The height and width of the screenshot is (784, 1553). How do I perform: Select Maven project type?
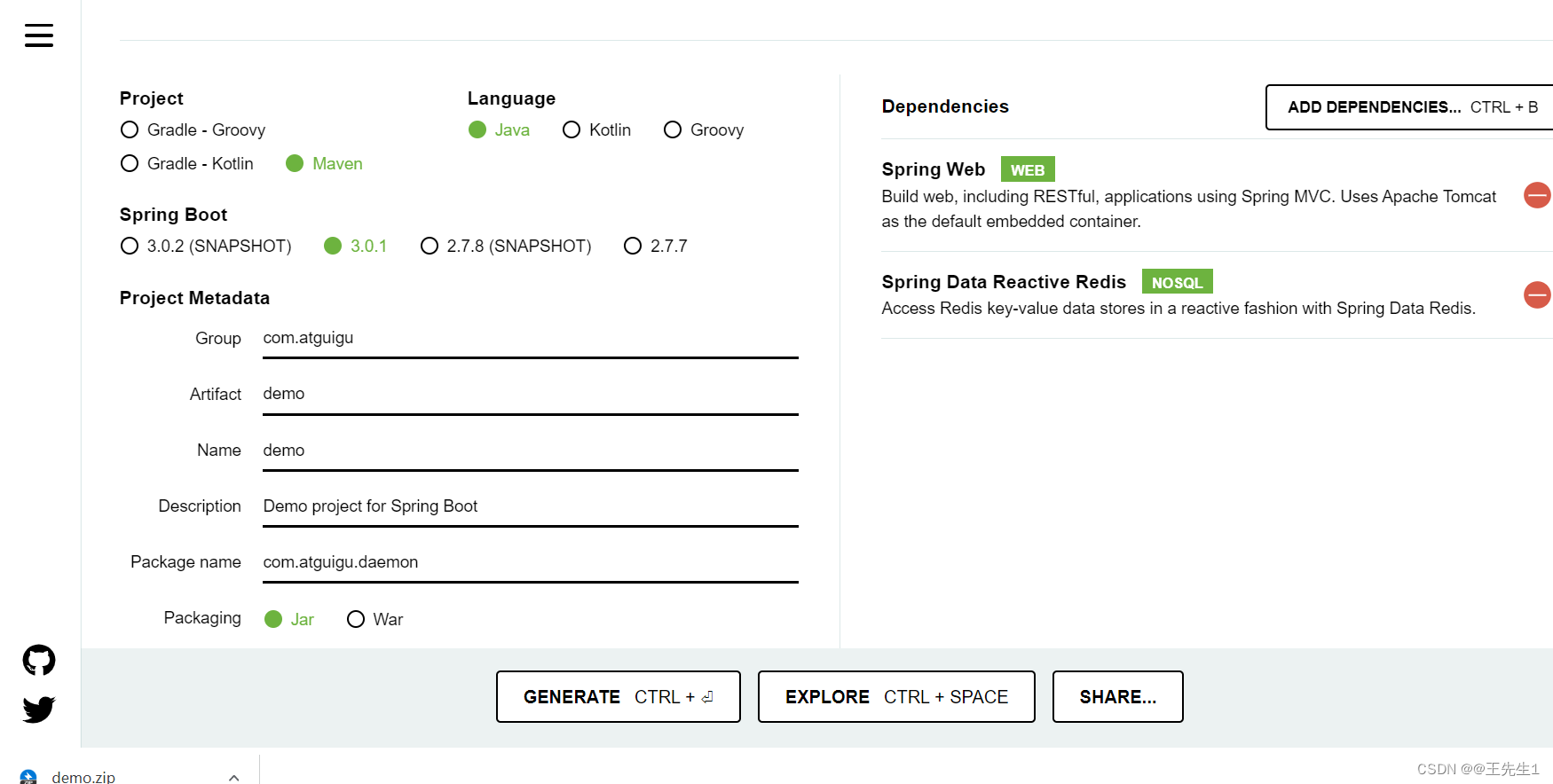click(x=325, y=164)
